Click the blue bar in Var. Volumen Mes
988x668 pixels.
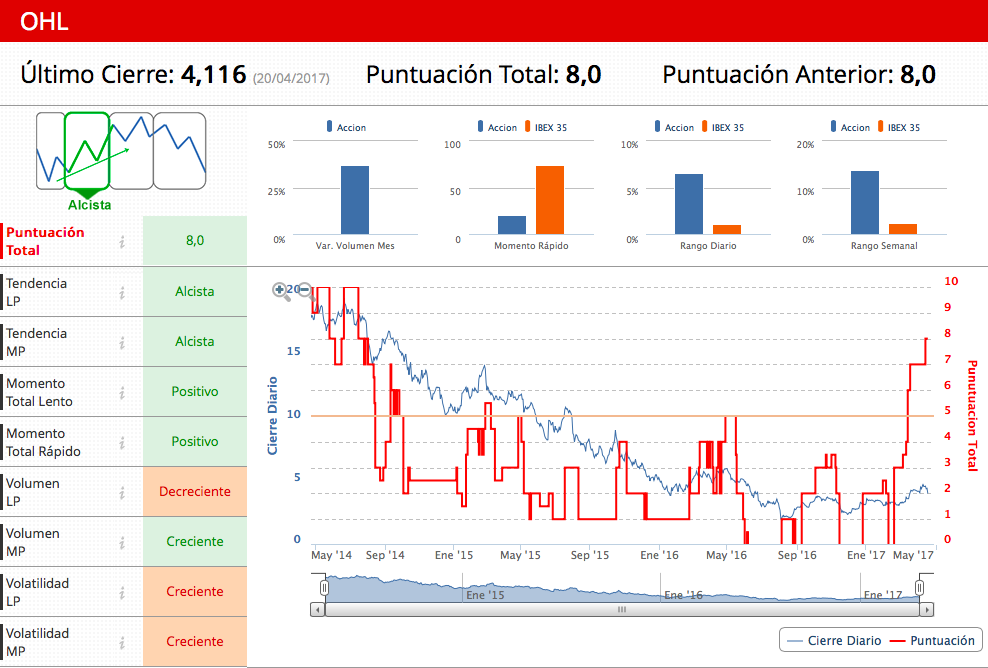355,200
